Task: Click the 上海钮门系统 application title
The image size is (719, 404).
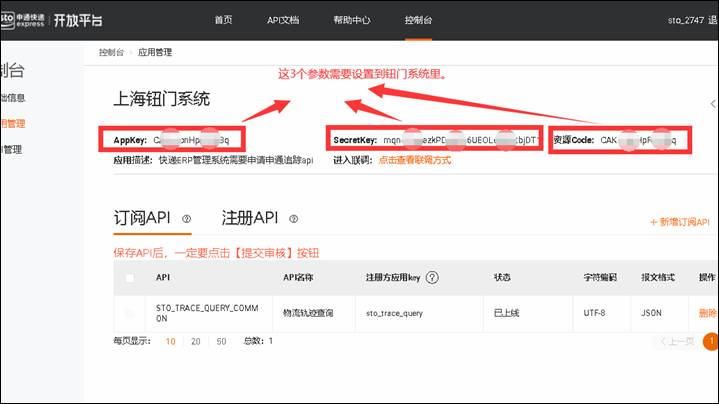Action: tap(161, 99)
